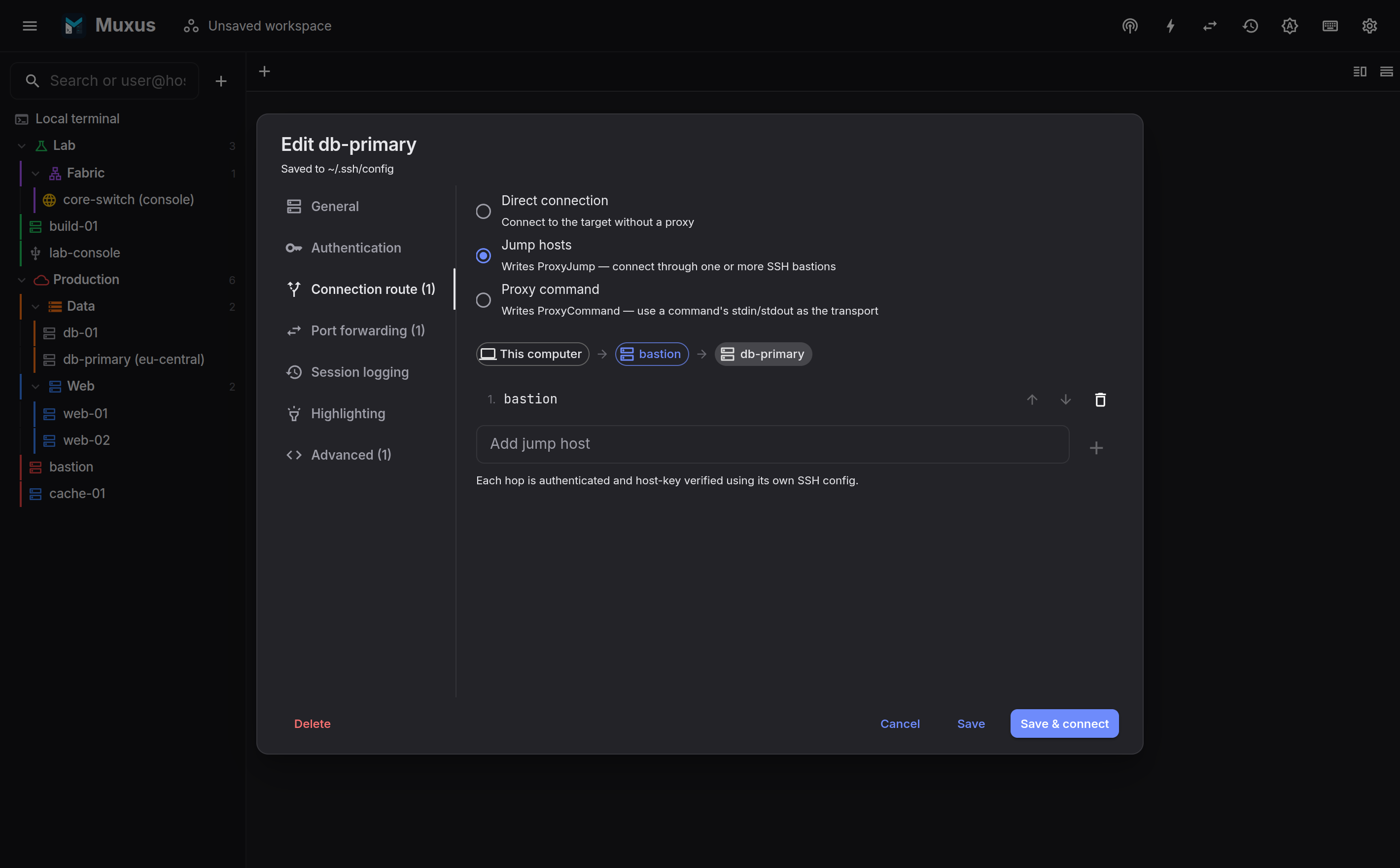The image size is (1400, 868).
Task: Select the Jump hosts radio button
Action: coord(483,255)
